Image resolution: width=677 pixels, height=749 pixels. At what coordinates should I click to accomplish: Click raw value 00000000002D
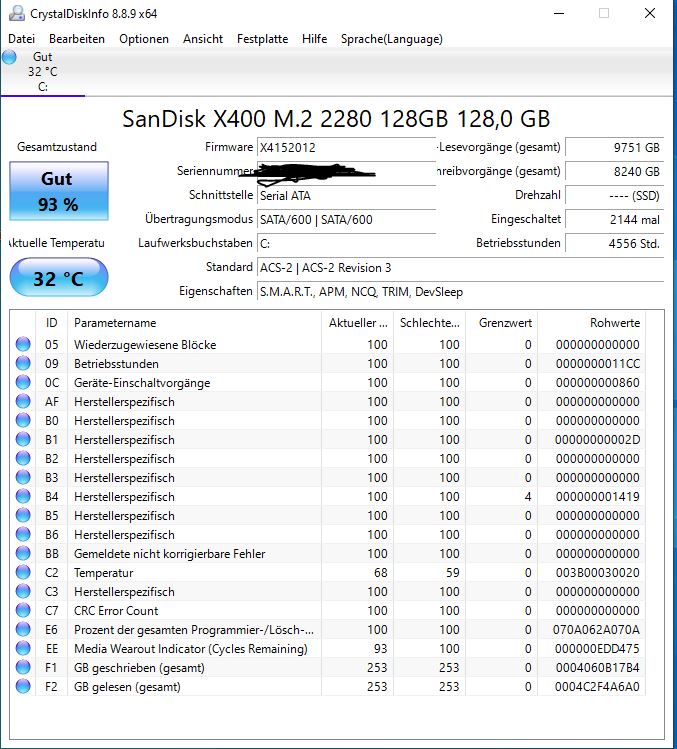point(598,439)
